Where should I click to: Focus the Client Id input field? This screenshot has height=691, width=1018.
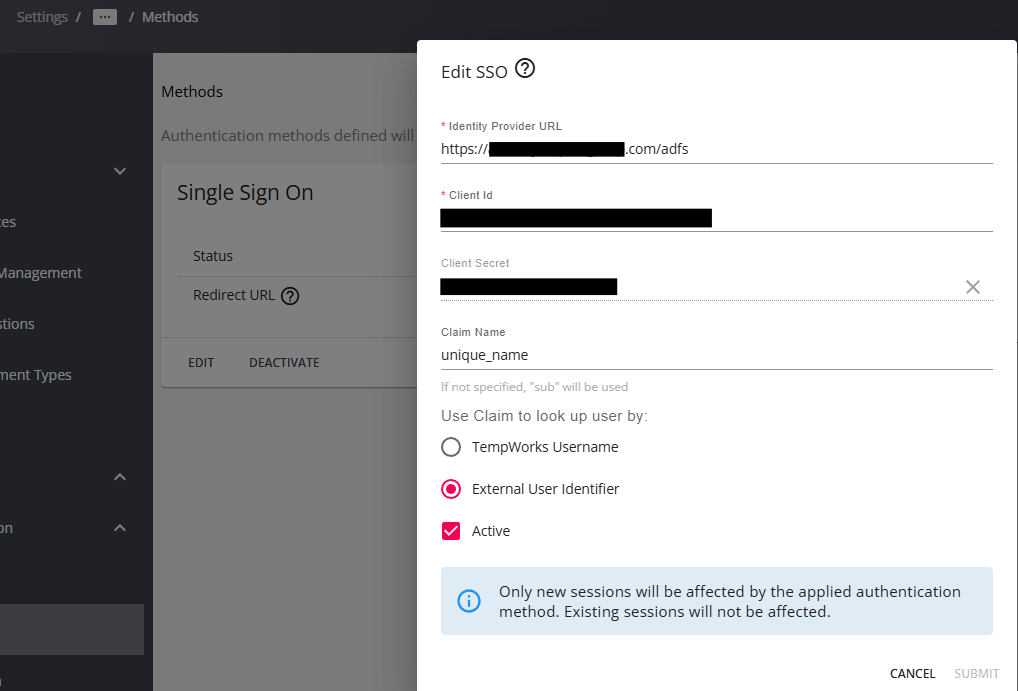[x=717, y=218]
